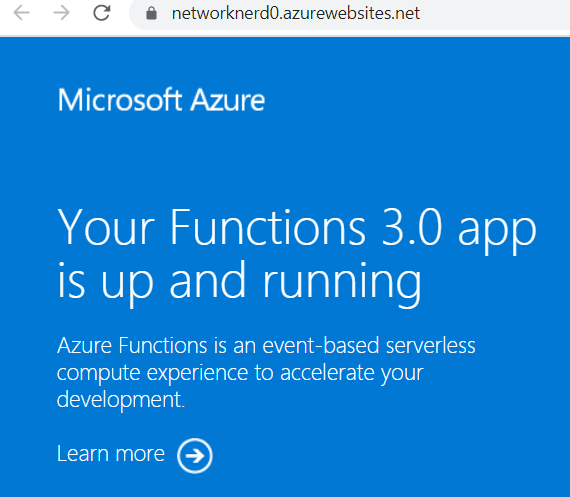570x497 pixels.
Task: Focus the address bar showing networknerd0.azurewebsites.net
Action: [349, 14]
